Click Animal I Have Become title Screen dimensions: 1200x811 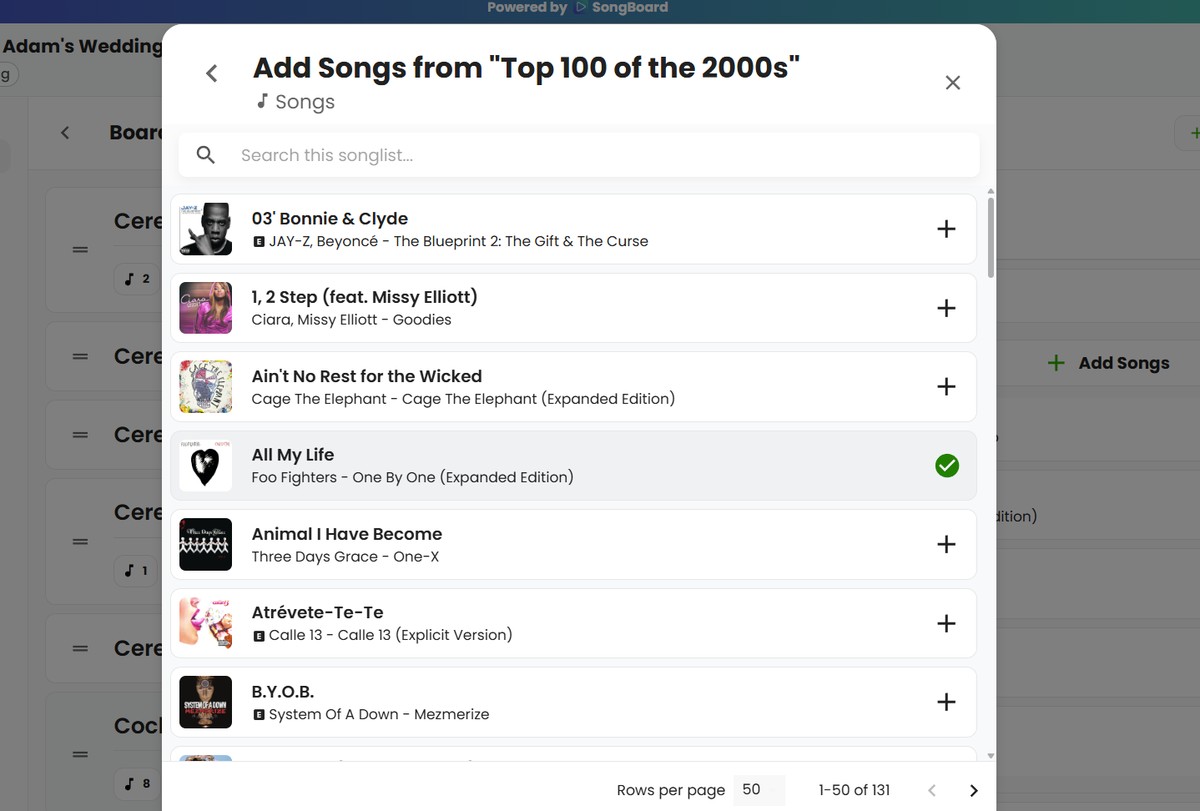(347, 534)
